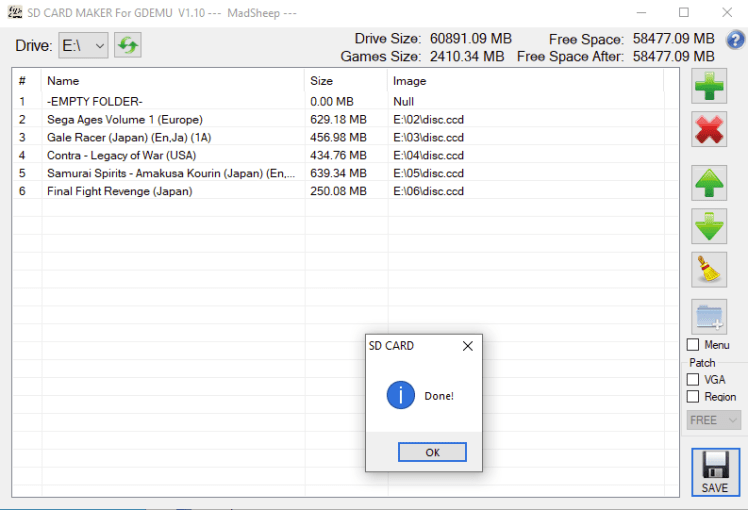Click the folder add icon above Menu

click(x=709, y=317)
